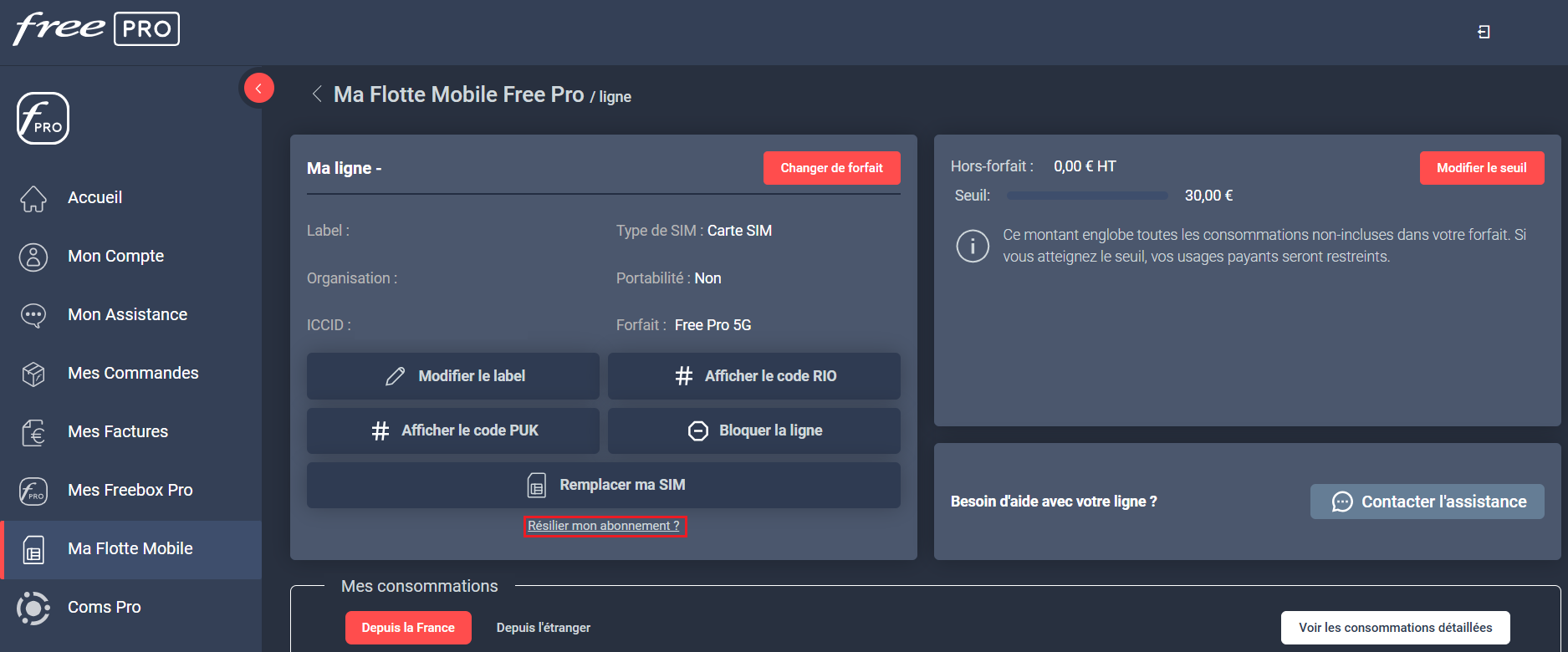Screen dimensions: 1568x652
Task: Click the Accueil home icon
Action: click(x=33, y=198)
